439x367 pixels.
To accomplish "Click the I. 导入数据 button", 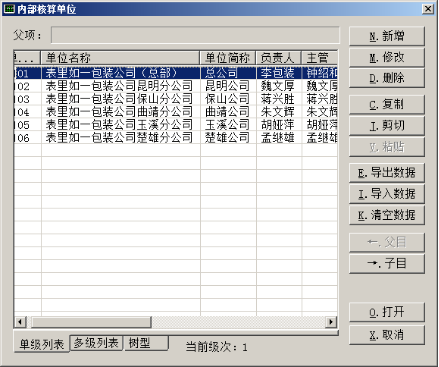I will click(387, 194).
